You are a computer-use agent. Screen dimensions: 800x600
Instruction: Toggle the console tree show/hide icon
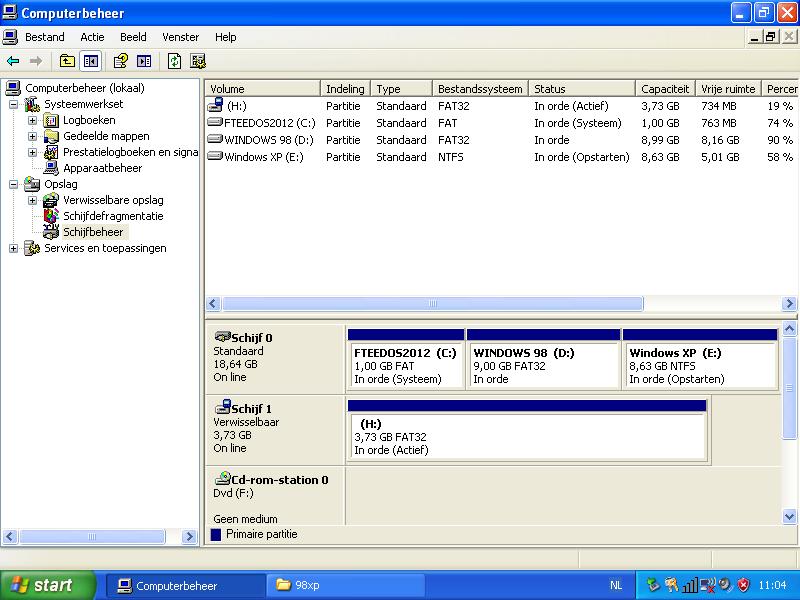[x=91, y=62]
